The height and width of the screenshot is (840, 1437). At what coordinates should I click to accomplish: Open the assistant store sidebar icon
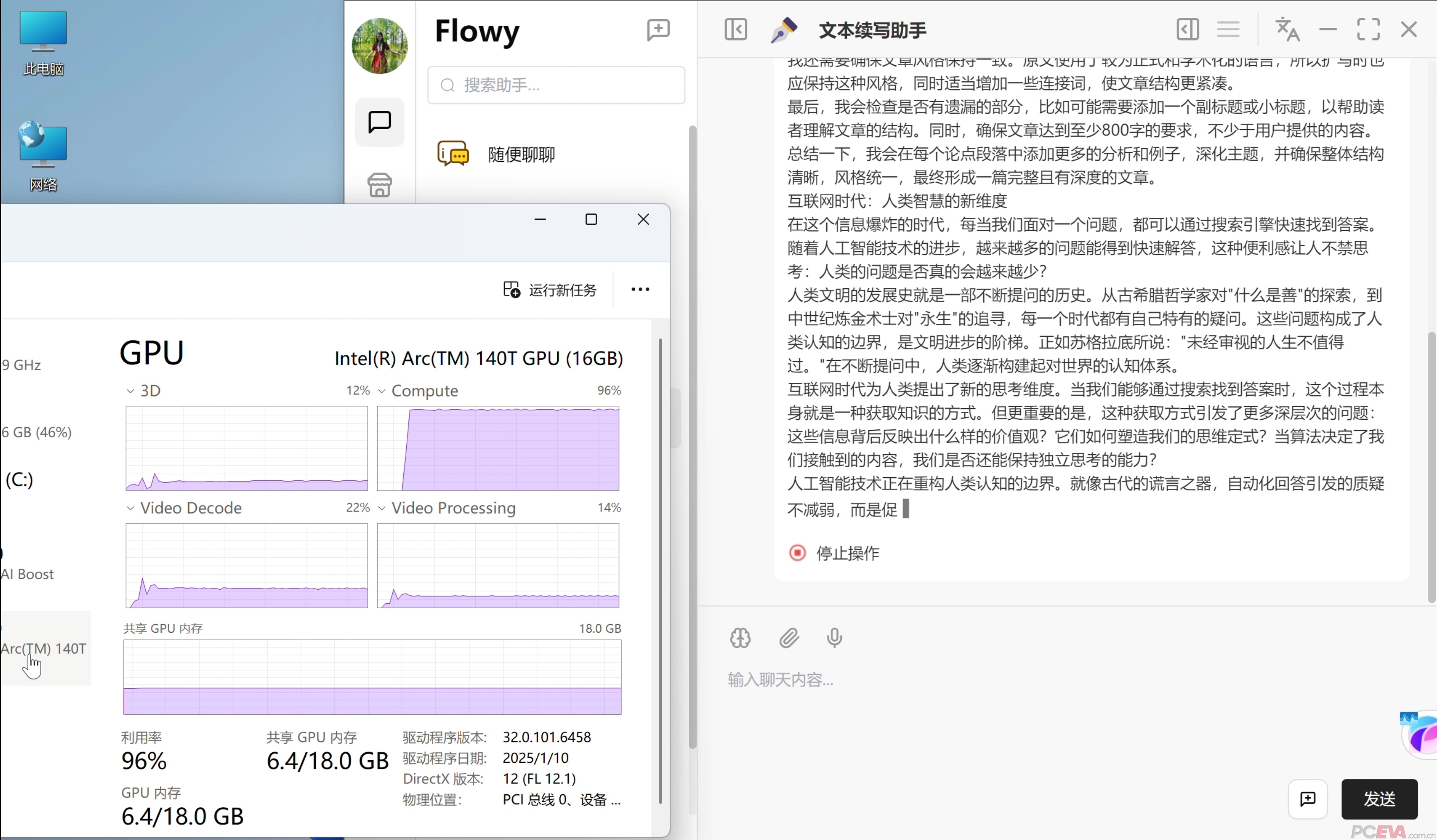tap(379, 185)
